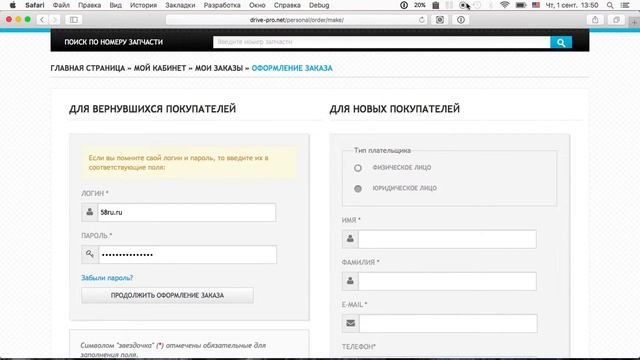Image resolution: width=640 pixels, height=360 pixels.
Task: Focus the part number search field
Action: [x=382, y=42]
